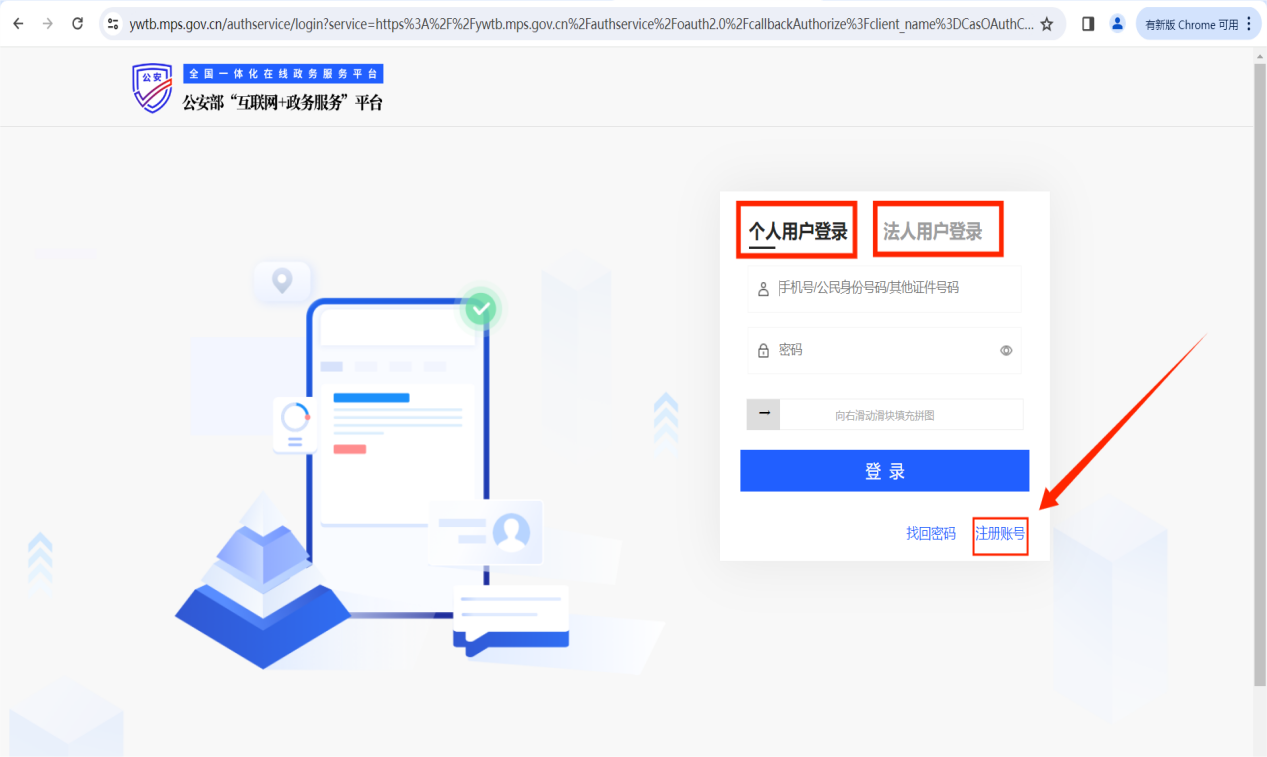Select the 个人用户登录 tab
The image size is (1267, 757).
(795, 229)
